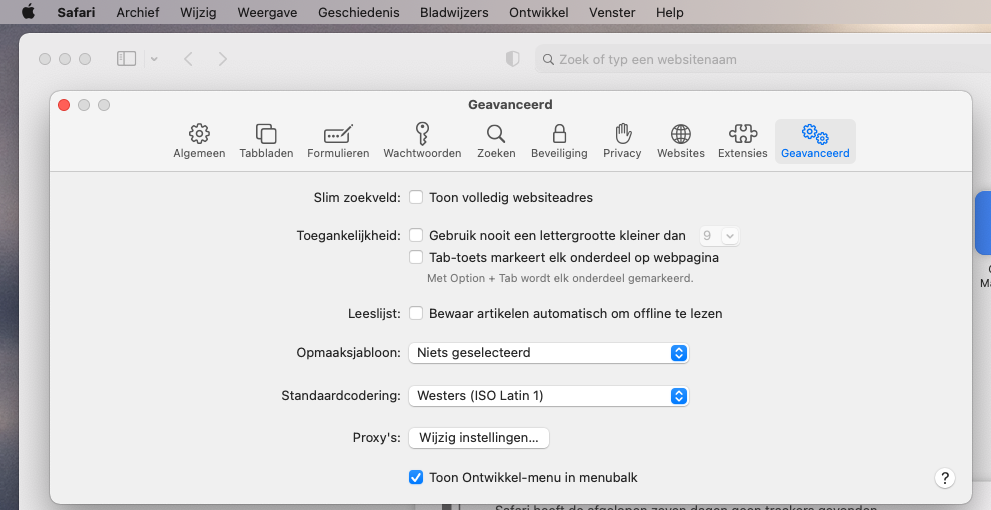Open the Formulieren preferences pane
Viewport: 991px width, 510px height.
(338, 142)
